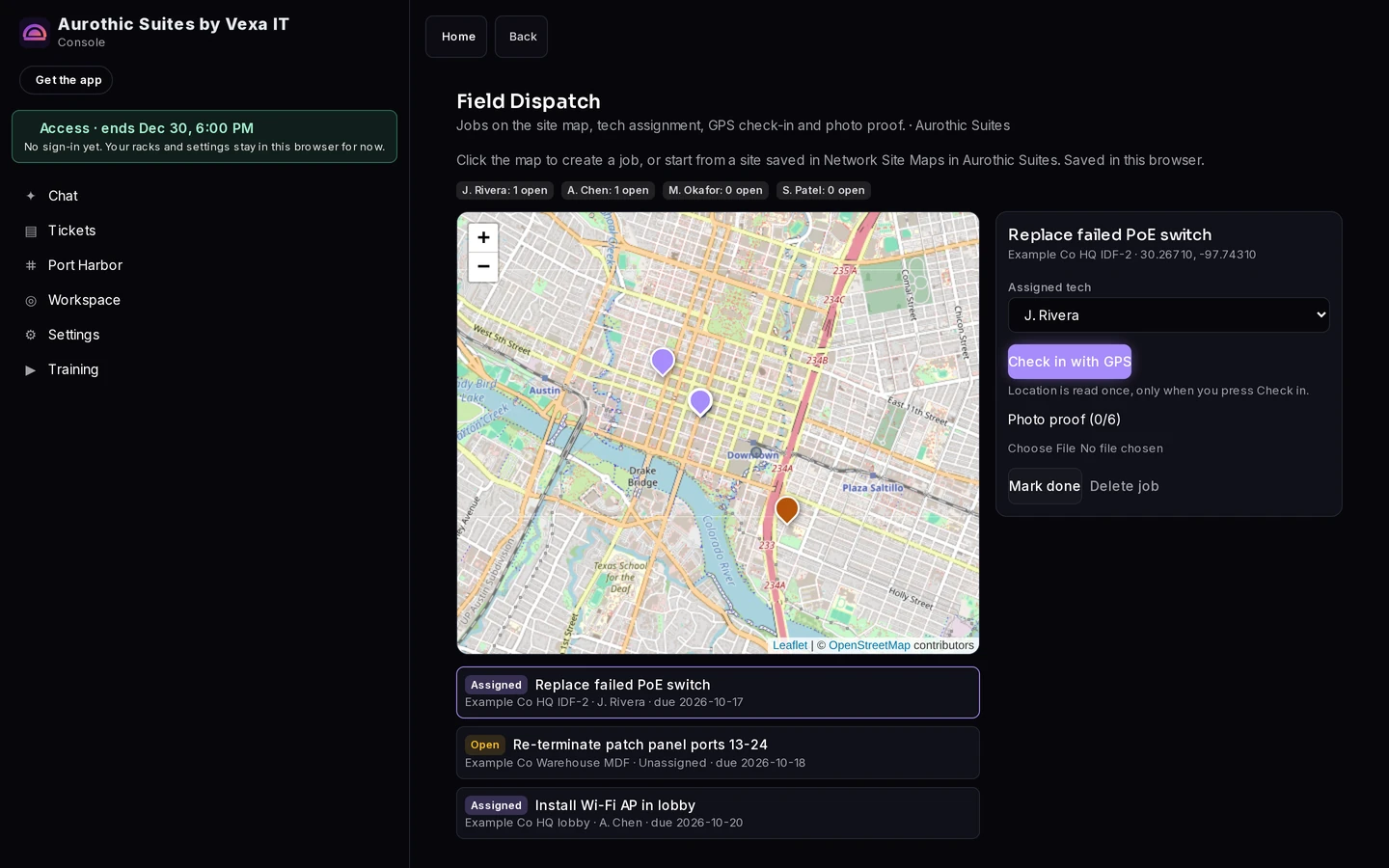
Task: Open the Assigned tech dropdown
Action: 1169,315
